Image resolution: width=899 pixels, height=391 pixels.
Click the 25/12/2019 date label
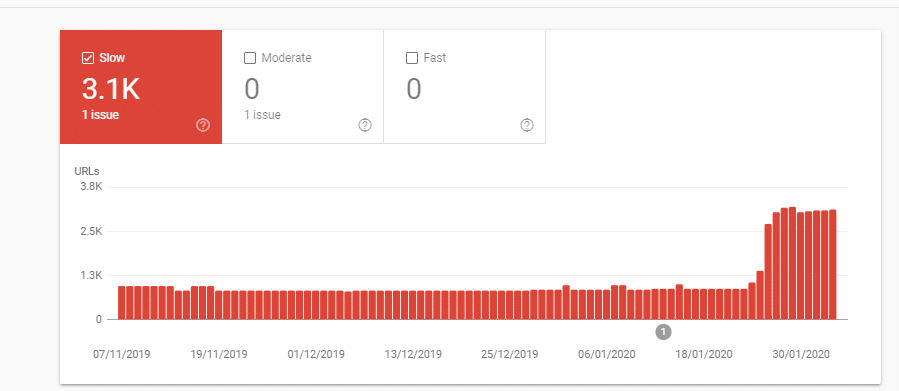(510, 354)
